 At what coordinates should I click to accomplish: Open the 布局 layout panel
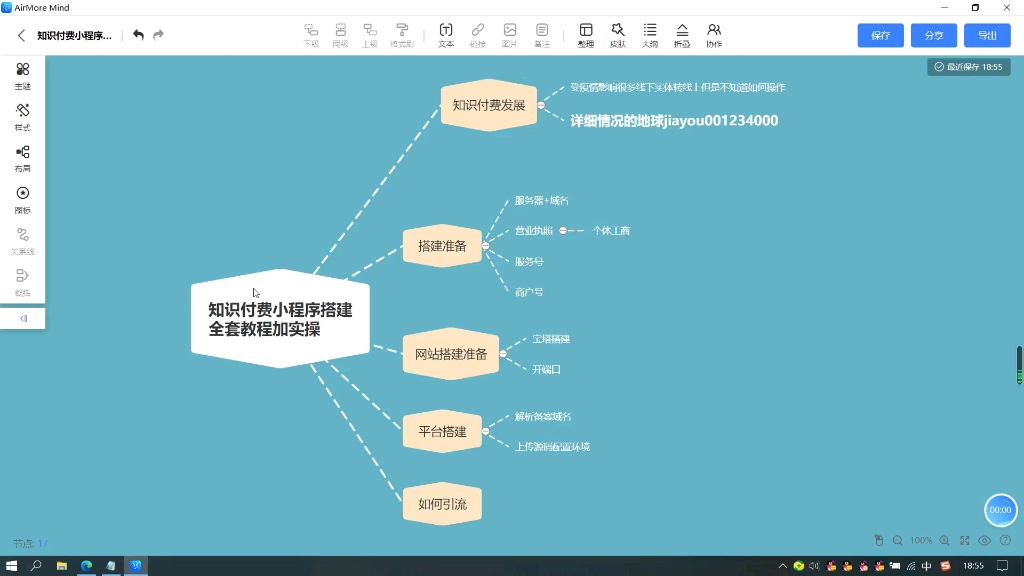(x=22, y=159)
